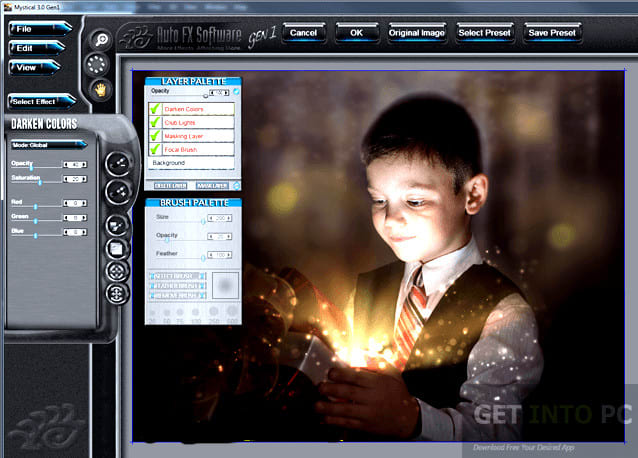638x458 pixels.
Task: Decrease Saturation value stepper arrow
Action: click(66, 179)
